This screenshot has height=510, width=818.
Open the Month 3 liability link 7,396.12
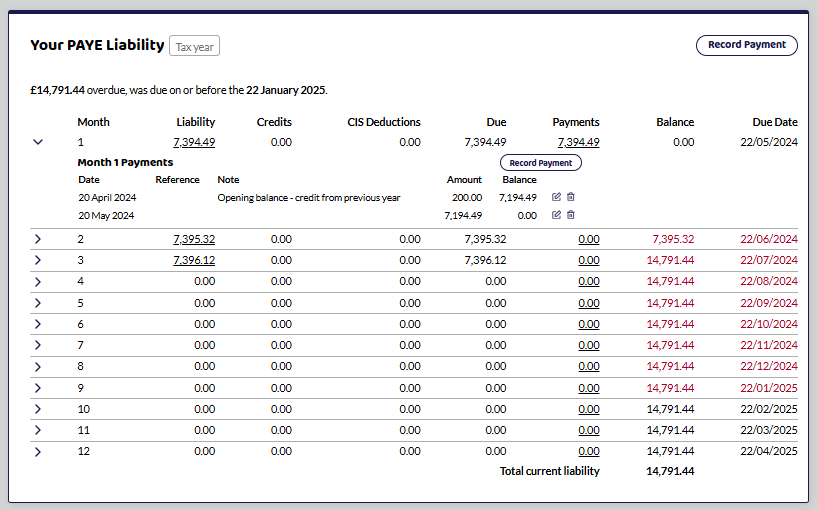click(194, 260)
